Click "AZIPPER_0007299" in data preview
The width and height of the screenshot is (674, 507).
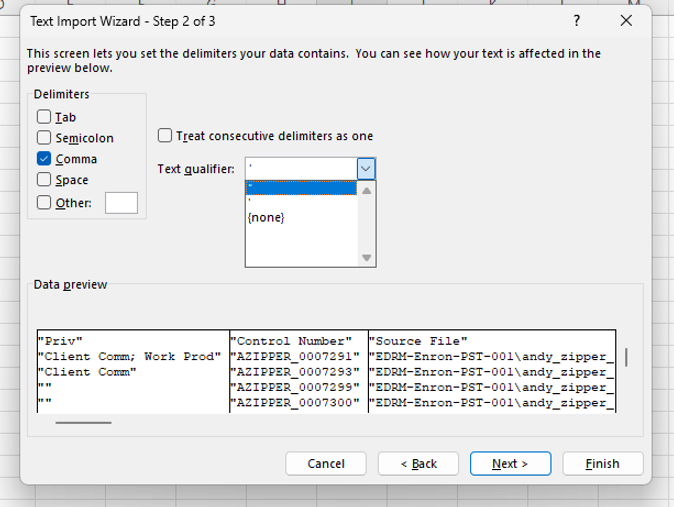(x=295, y=387)
